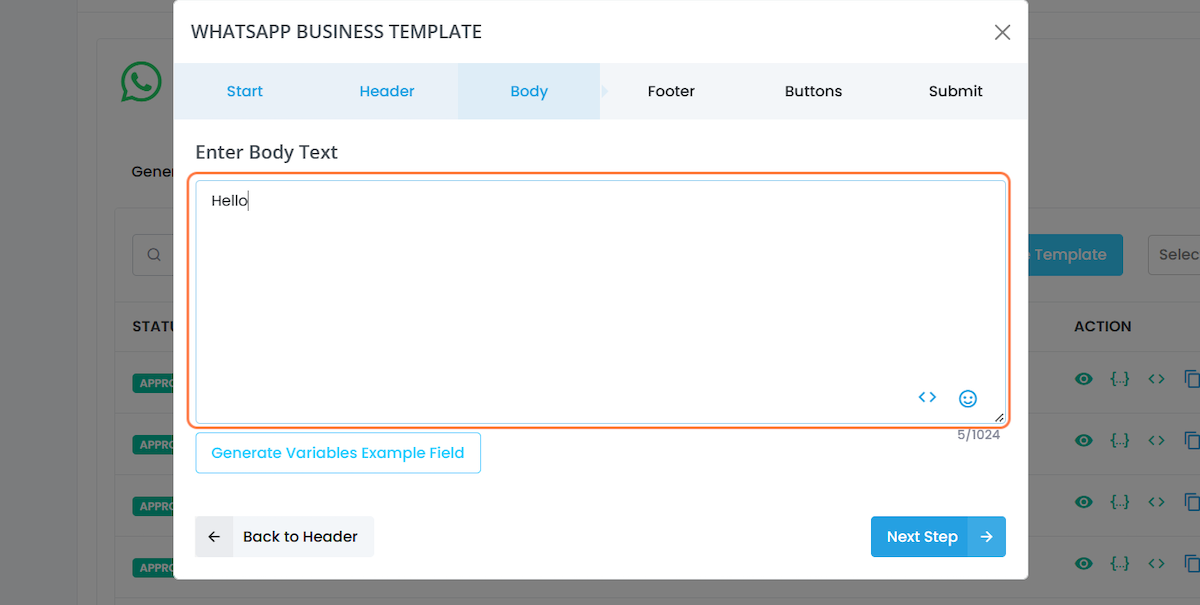Click Generate Variables Example Field
The width and height of the screenshot is (1200, 605).
(338, 453)
